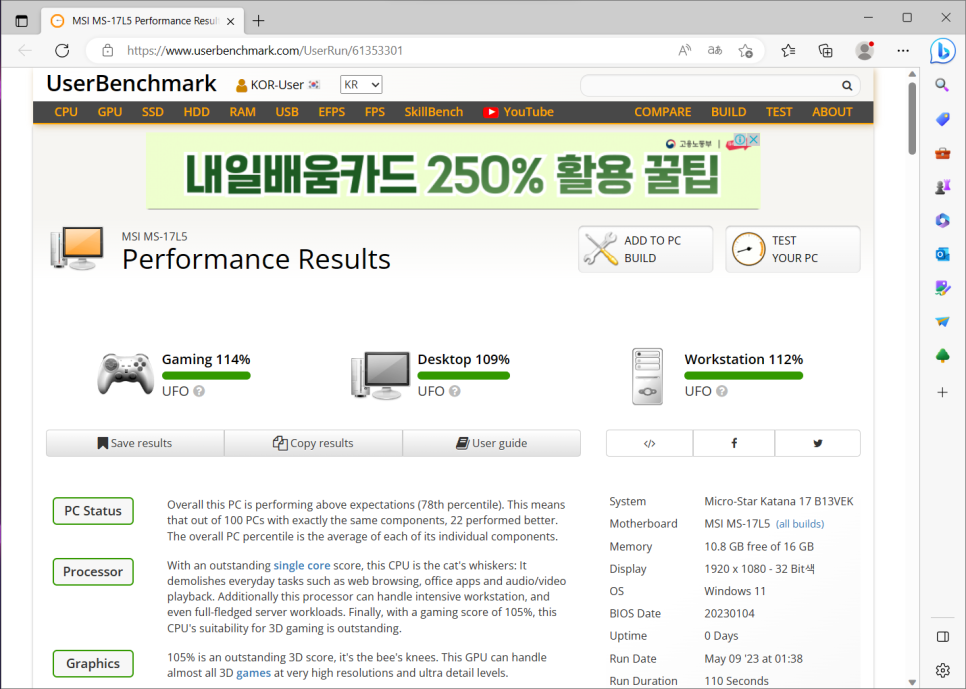Click the UserBenchmark search magnifier icon
This screenshot has height=689, width=966.
pyautogui.click(x=847, y=86)
